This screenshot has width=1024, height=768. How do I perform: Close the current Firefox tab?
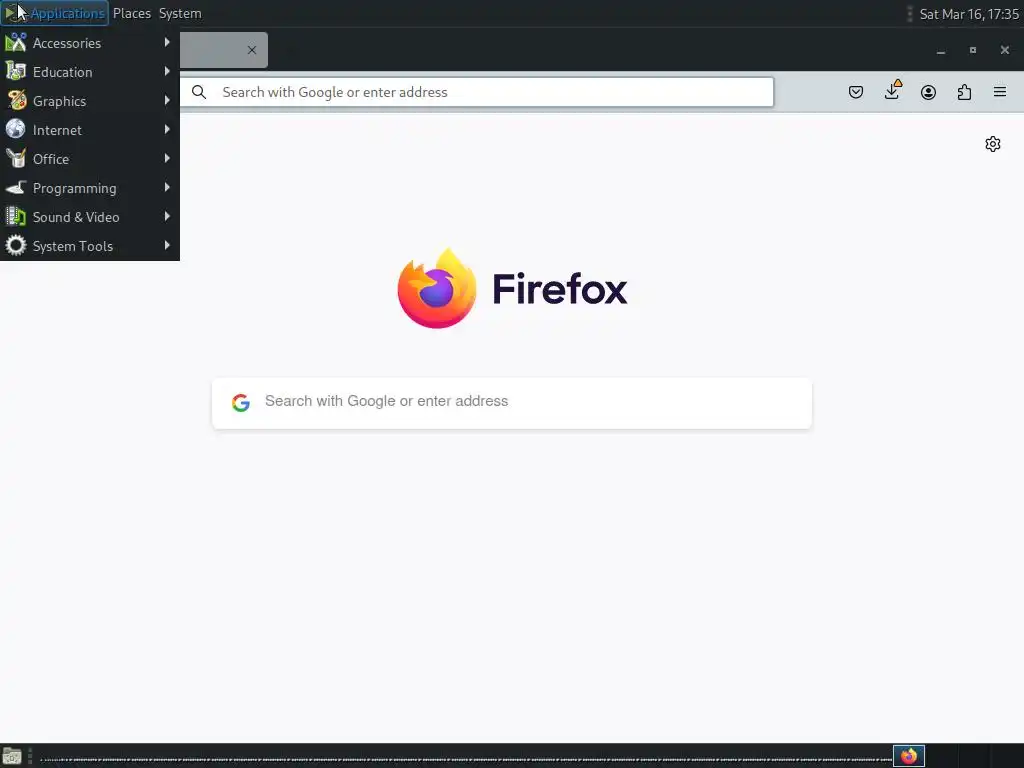tap(251, 50)
